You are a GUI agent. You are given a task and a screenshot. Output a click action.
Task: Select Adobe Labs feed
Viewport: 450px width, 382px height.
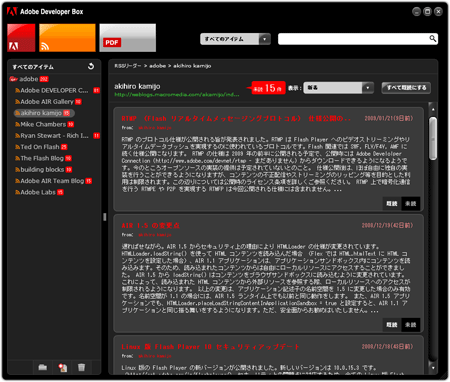(38, 192)
